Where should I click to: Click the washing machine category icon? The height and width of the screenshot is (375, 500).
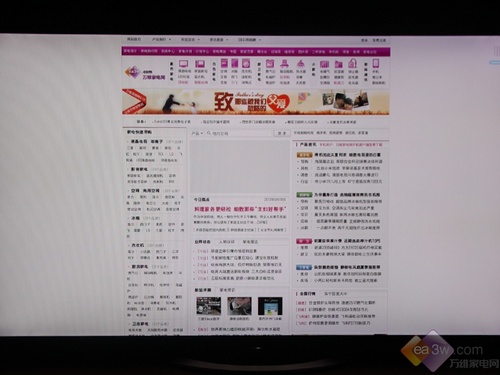246,63
